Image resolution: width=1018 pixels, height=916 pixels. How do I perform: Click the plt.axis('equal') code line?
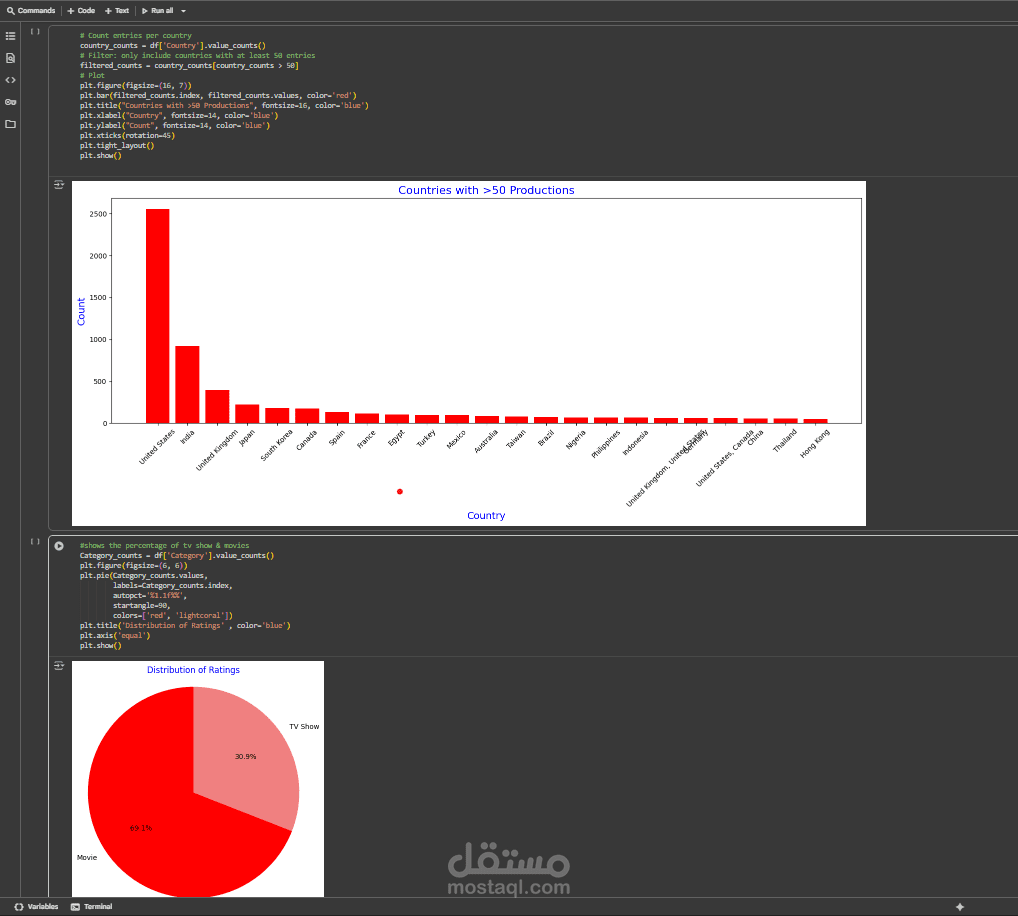(115, 636)
